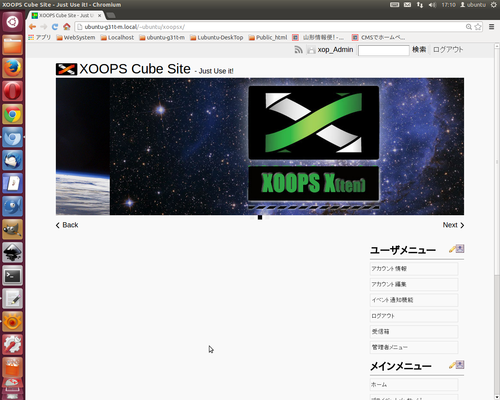Open the text editor dock icon
The height and width of the screenshot is (400, 500).
click(13, 298)
